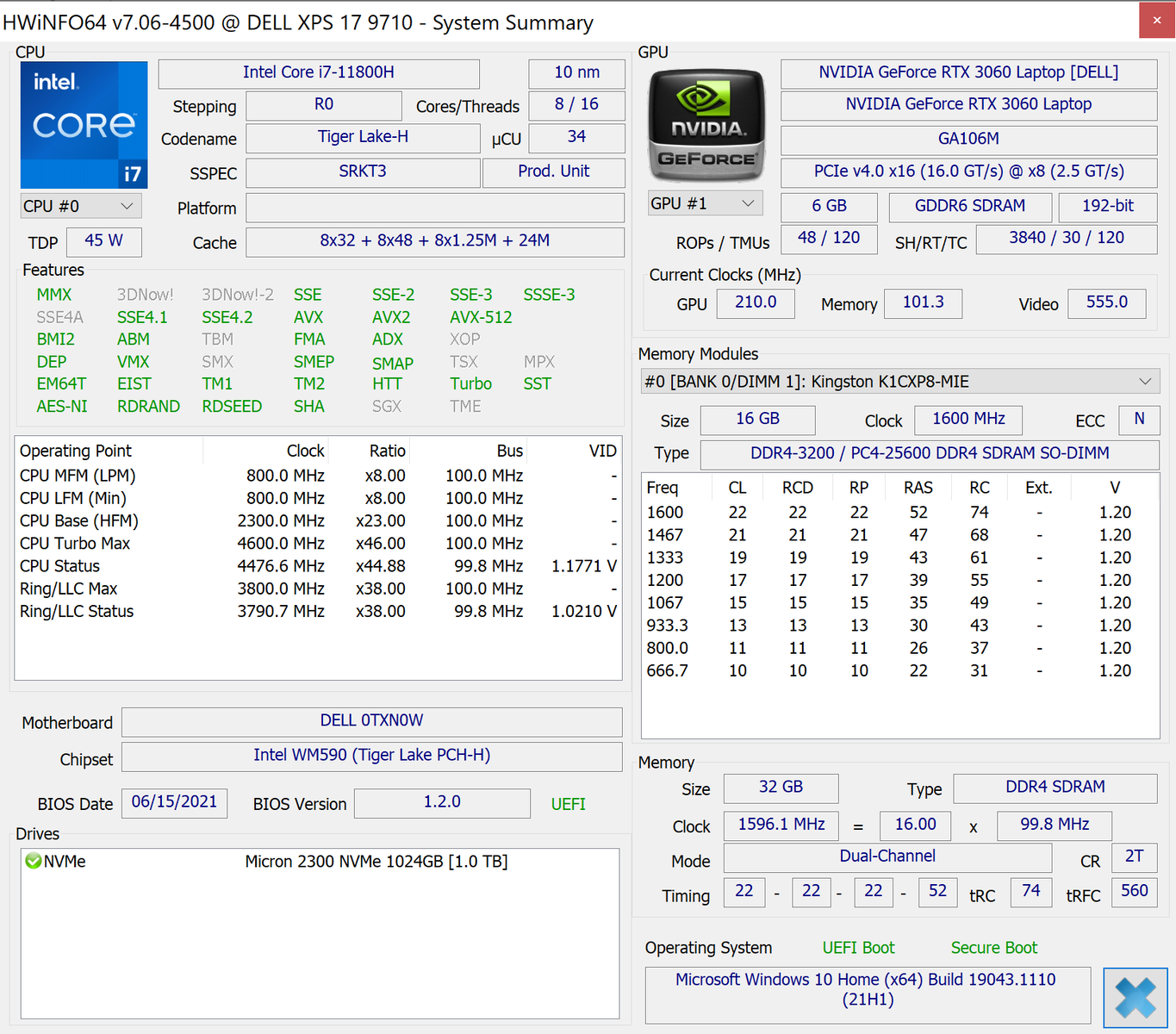Click the memory clock 1596.1 MHz field
Screen dimensions: 1176x1034
pos(781,825)
